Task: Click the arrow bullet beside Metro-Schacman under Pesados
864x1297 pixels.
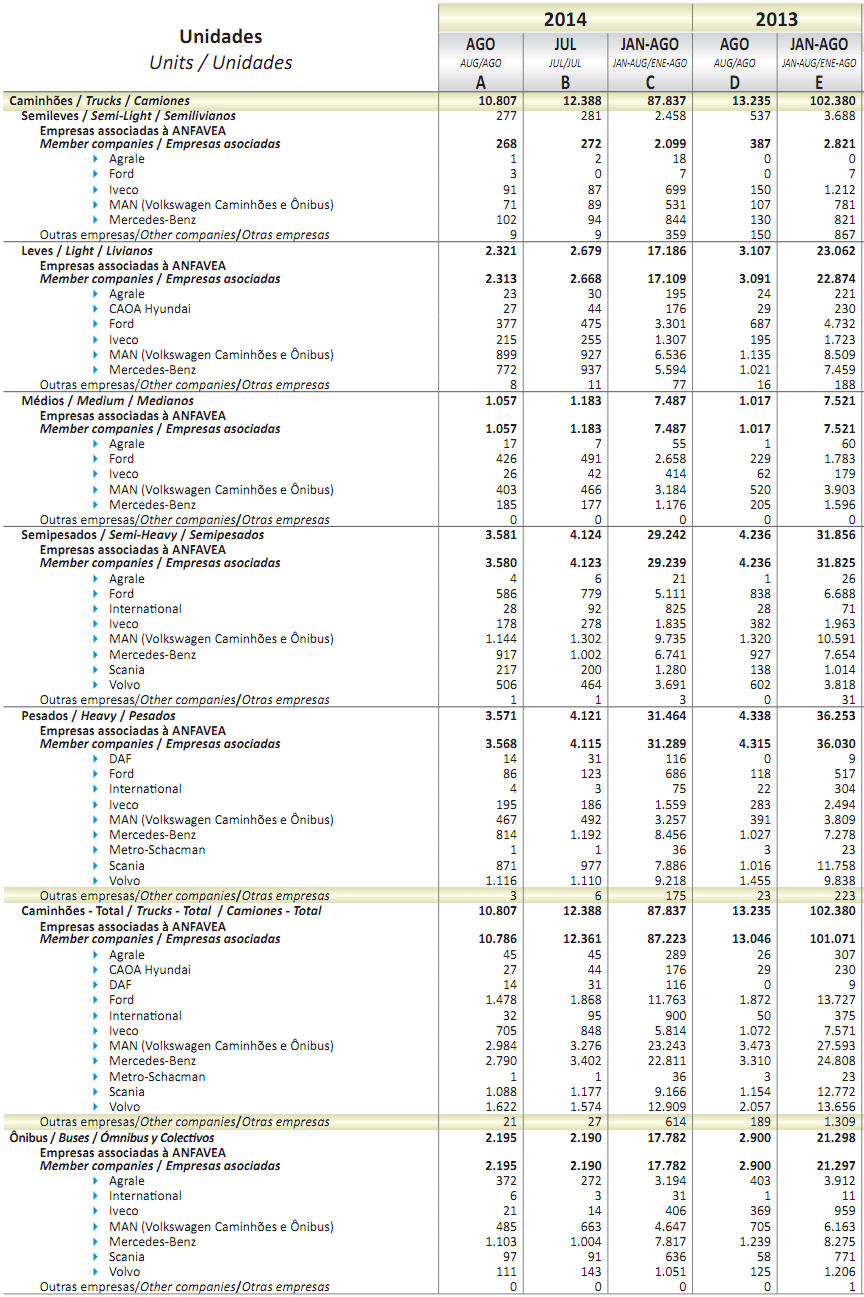Action: click(x=96, y=850)
